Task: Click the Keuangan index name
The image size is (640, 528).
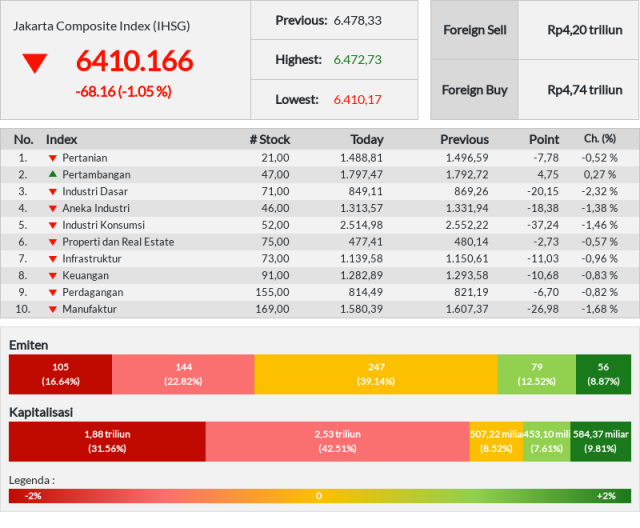Action: pyautogui.click(x=86, y=276)
